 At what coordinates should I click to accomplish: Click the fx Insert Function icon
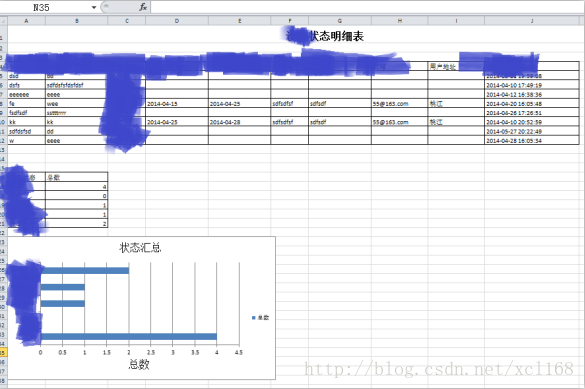(143, 7)
